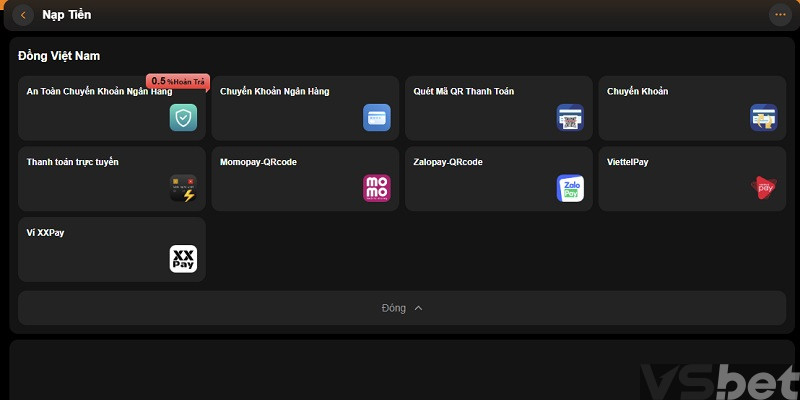Screen dimensions: 800x400
Task: Click the green shield safe transfer icon
Action: click(x=183, y=118)
